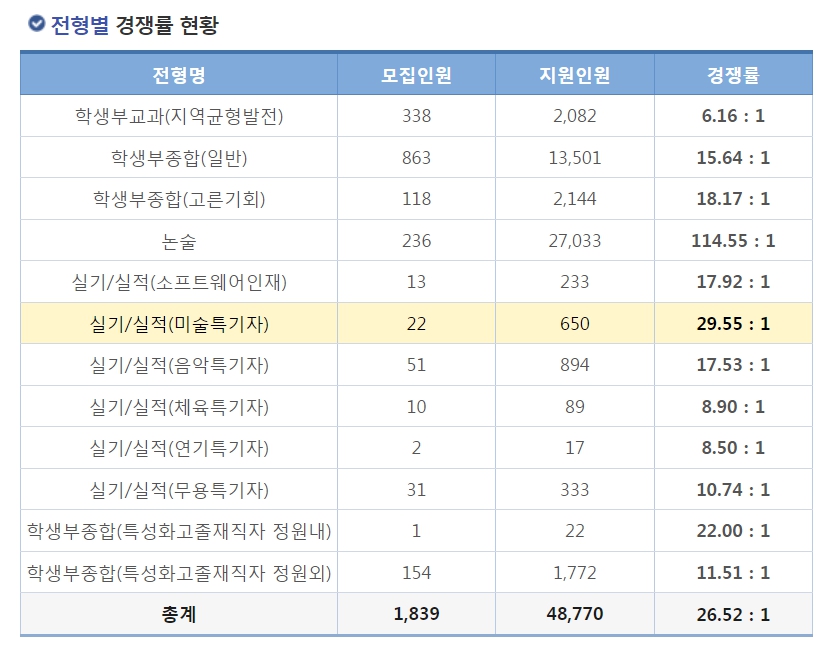Screen dimensions: 826x650
Task: Select the 17.92 : 1 ratio
Action: point(733,282)
